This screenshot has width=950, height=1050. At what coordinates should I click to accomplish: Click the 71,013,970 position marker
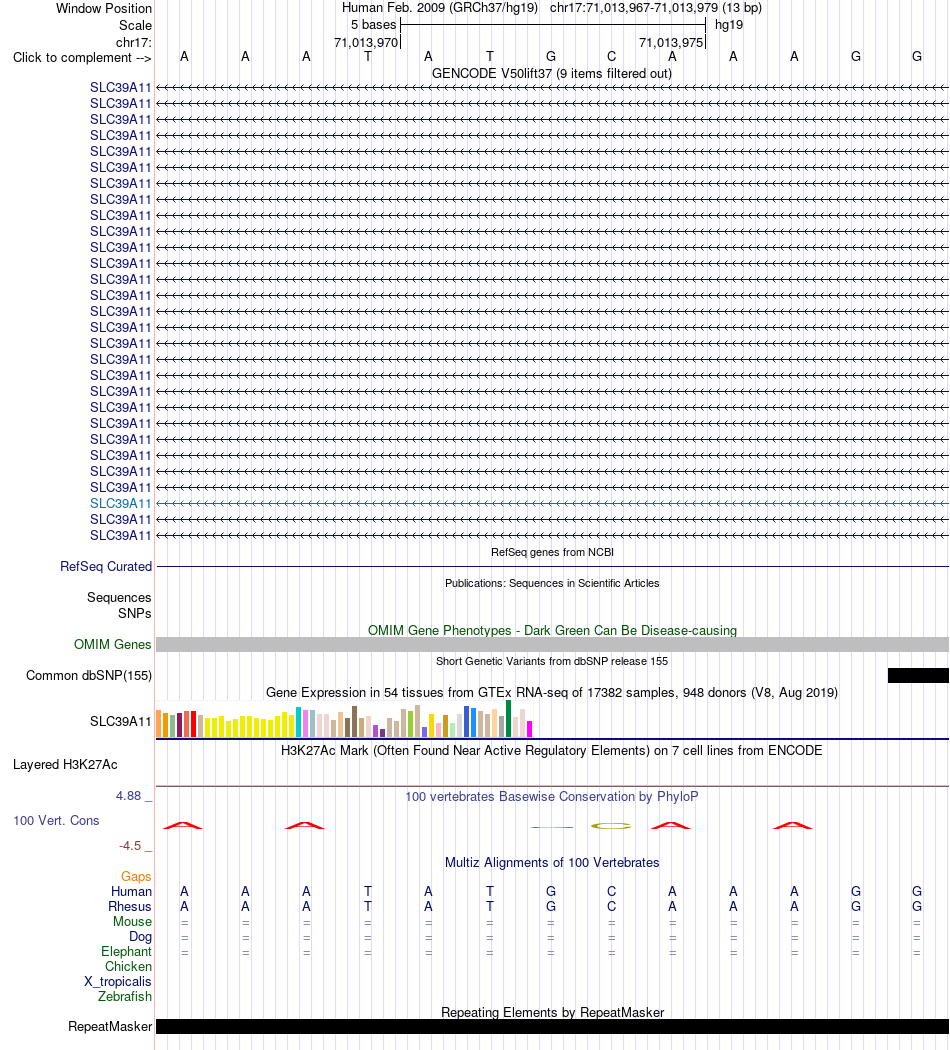(x=366, y=42)
